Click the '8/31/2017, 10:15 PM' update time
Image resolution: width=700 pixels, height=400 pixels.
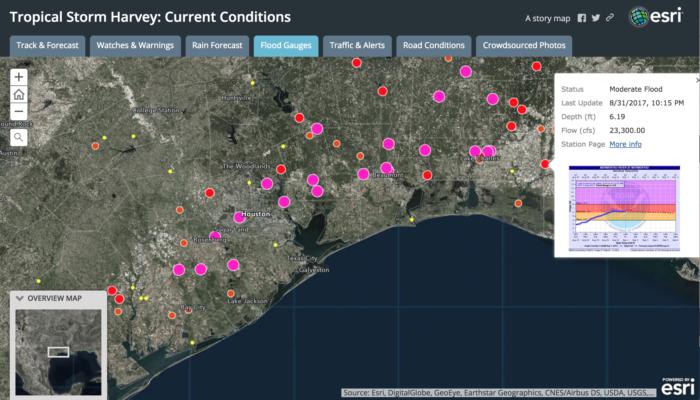(x=646, y=103)
